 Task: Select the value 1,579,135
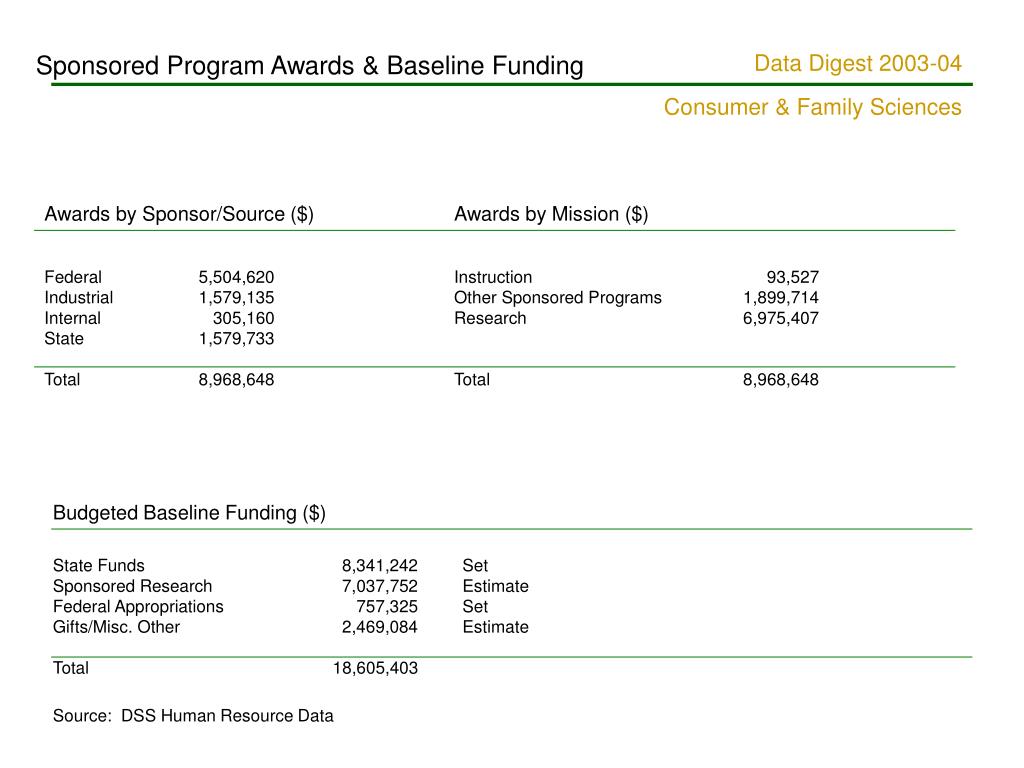click(x=236, y=298)
